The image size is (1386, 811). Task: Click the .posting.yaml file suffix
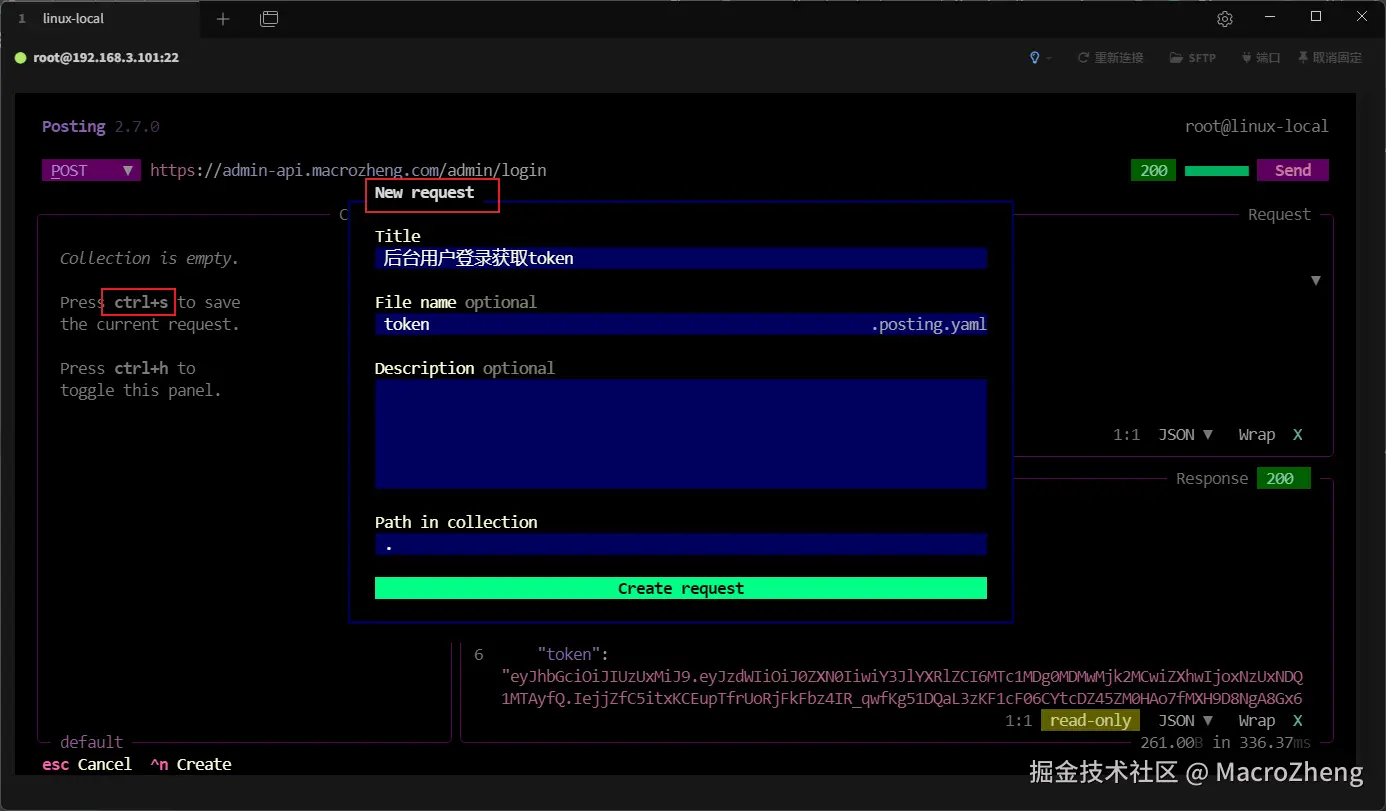coord(929,324)
